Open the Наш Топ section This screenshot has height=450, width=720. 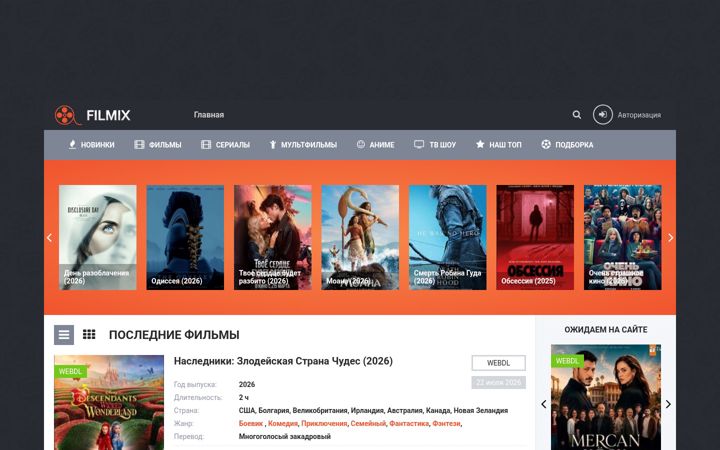click(505, 145)
